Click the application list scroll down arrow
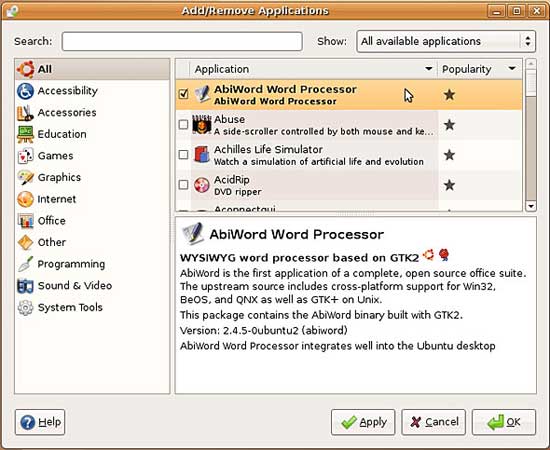 pyautogui.click(x=531, y=206)
